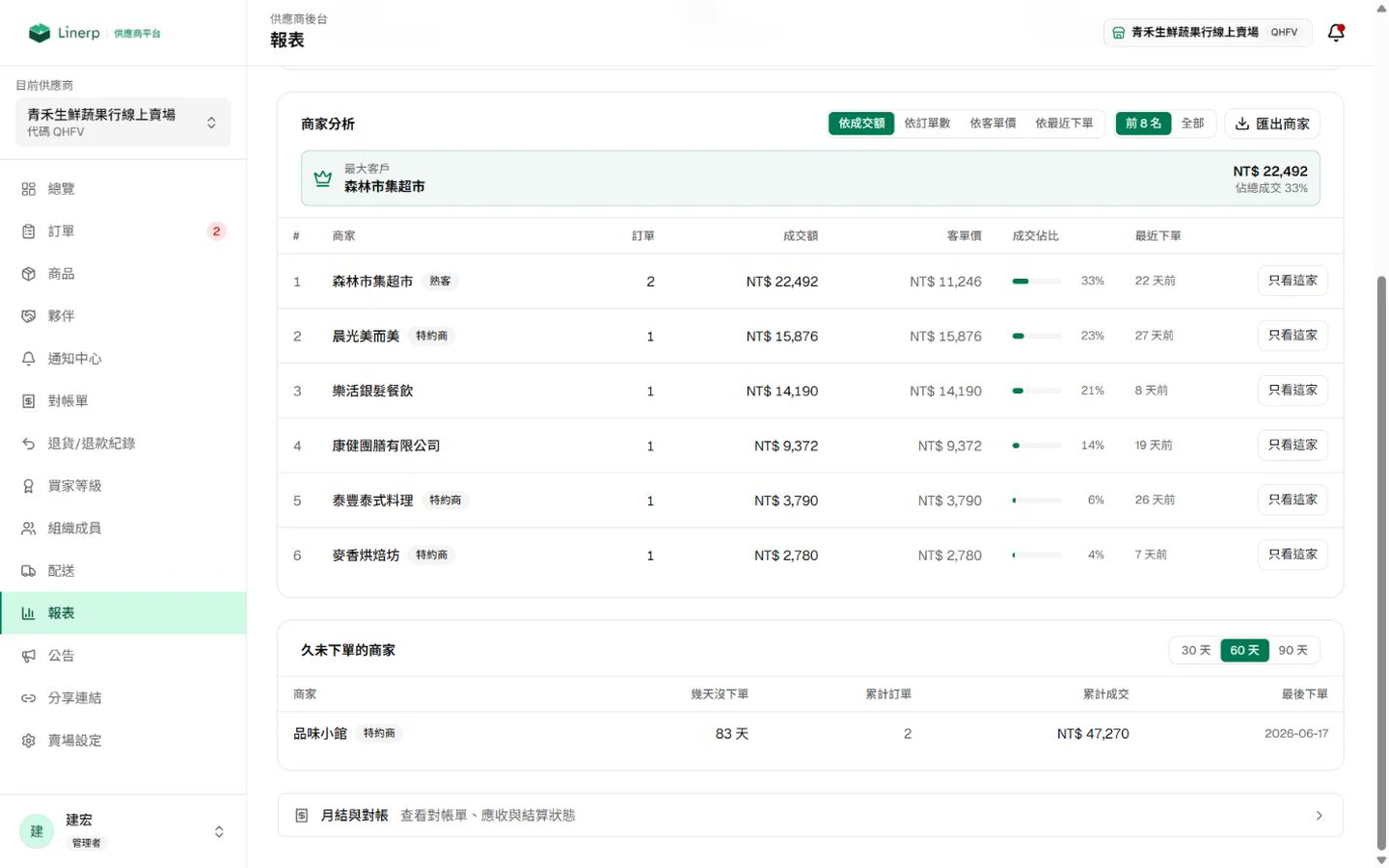The width and height of the screenshot is (1389, 868).
Task: Click the 33% share bar for 森林市集超市
Action: pyautogui.click(x=1036, y=282)
